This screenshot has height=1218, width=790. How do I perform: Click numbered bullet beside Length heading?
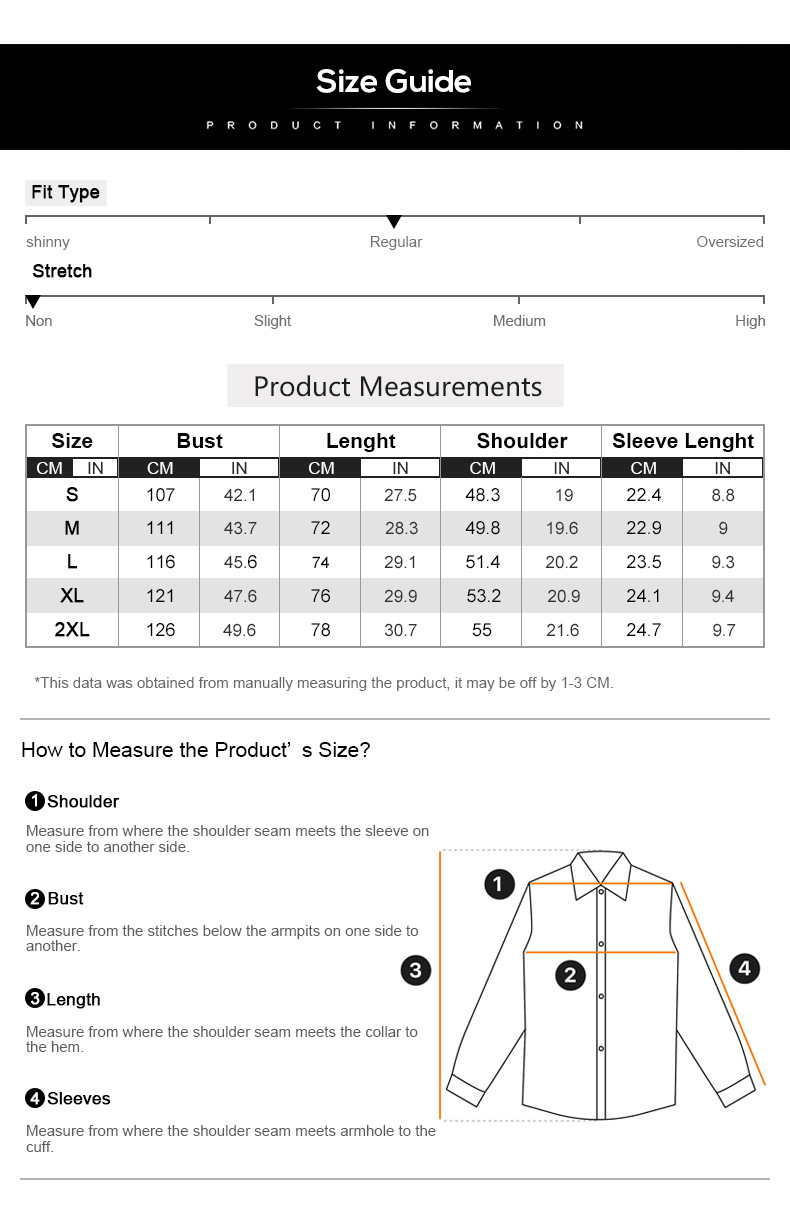click(x=35, y=998)
